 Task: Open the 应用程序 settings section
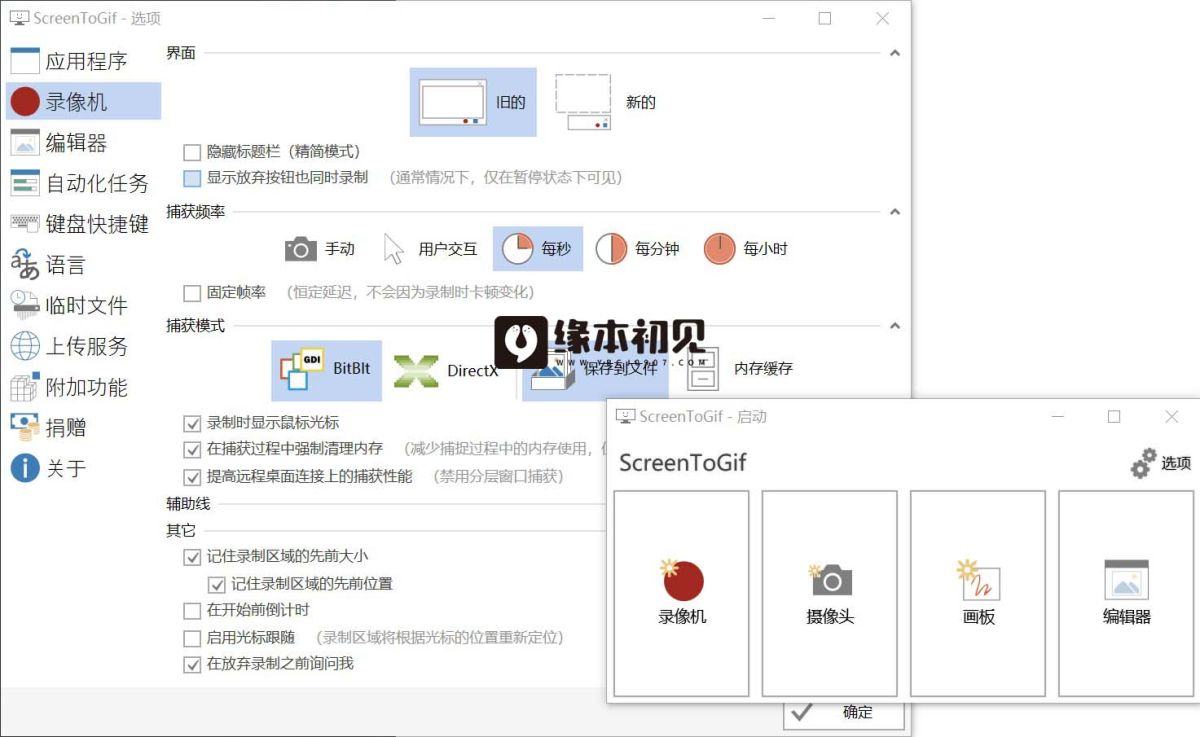[x=83, y=61]
